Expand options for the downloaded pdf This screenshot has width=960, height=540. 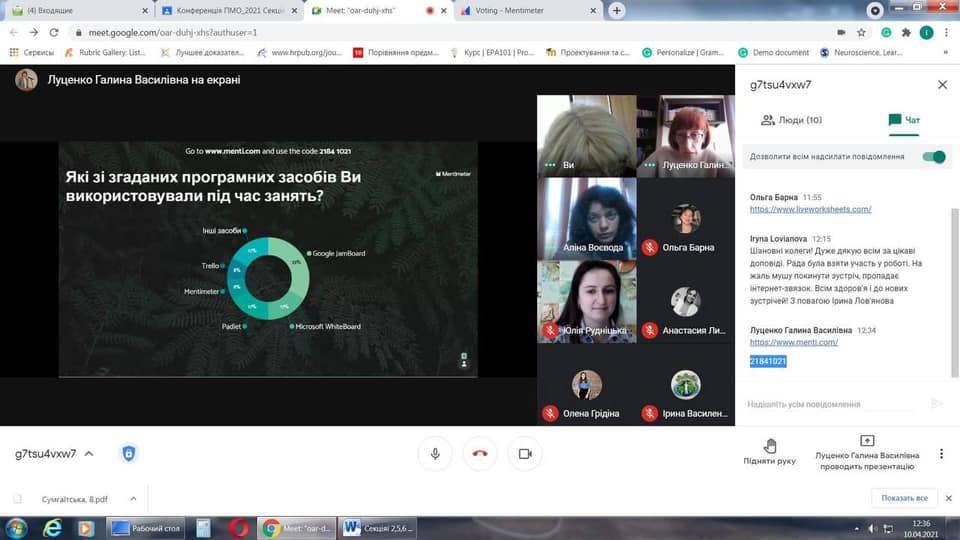(x=133, y=499)
